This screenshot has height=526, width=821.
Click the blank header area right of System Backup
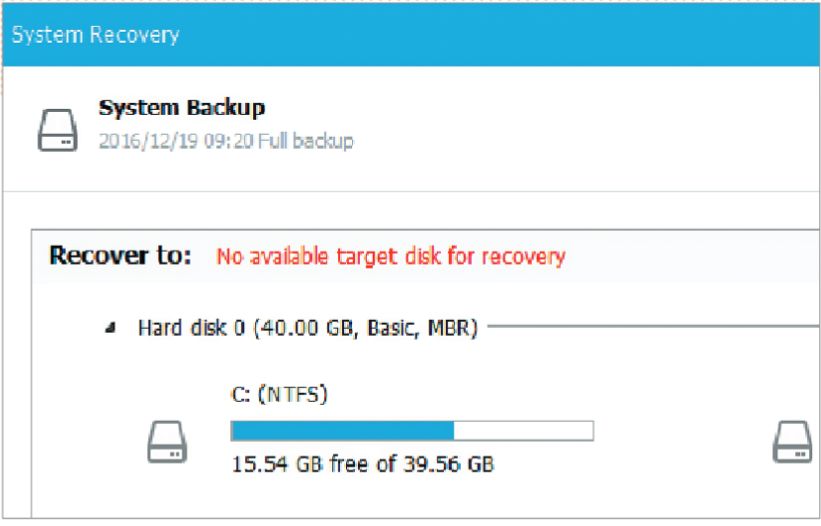pos(580,125)
